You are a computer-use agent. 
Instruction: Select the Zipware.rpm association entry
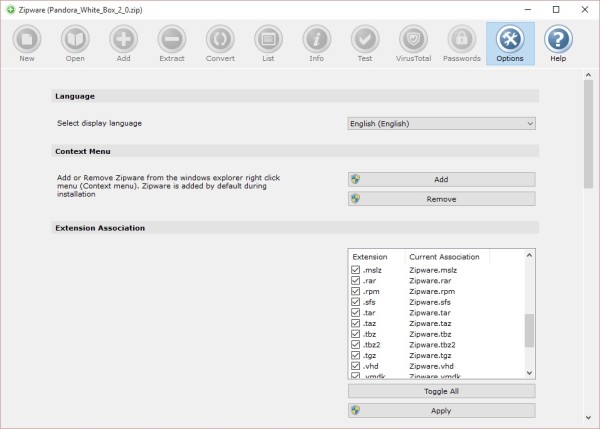tap(432, 291)
